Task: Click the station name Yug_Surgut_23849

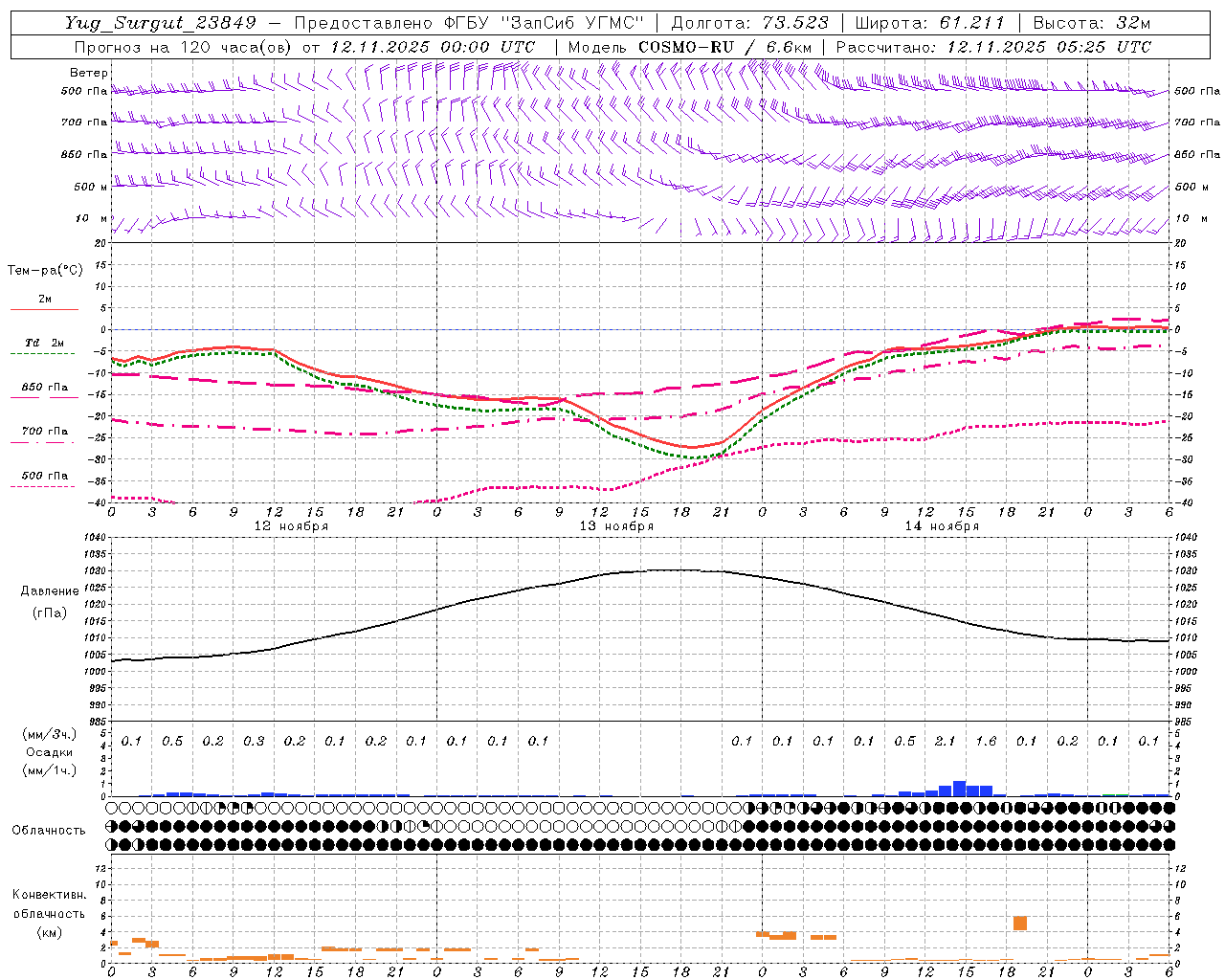Action: pyautogui.click(x=161, y=23)
